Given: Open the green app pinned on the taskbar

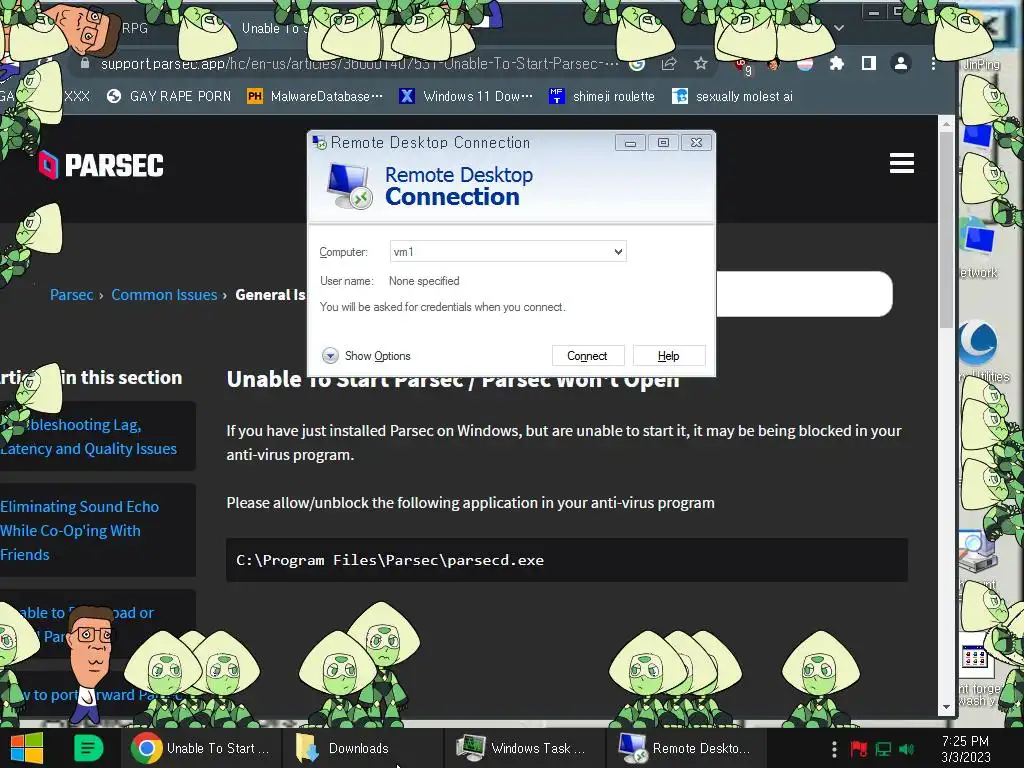Looking at the screenshot, I should pos(88,748).
